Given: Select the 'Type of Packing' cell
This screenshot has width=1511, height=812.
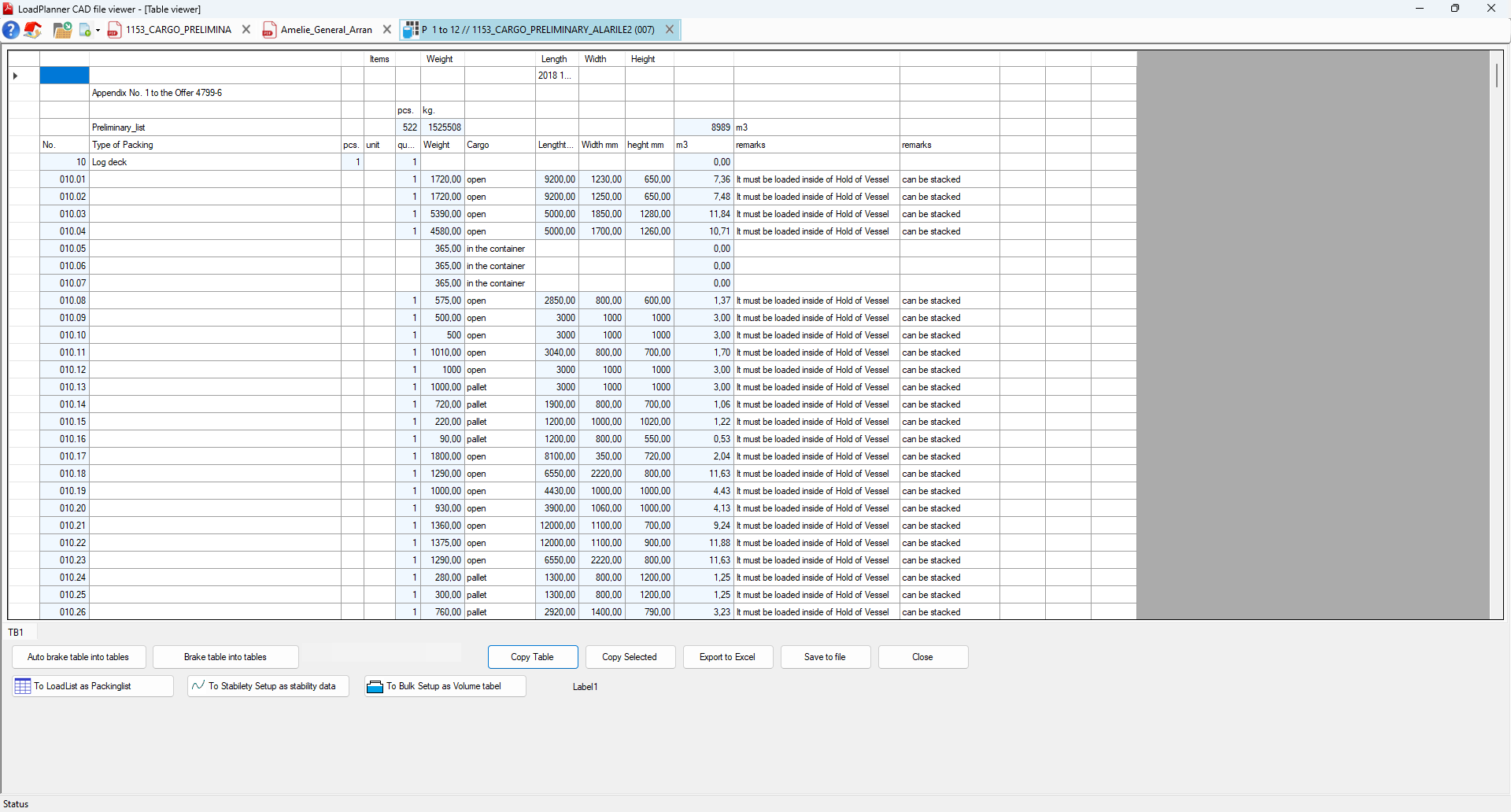Looking at the screenshot, I should coord(215,145).
